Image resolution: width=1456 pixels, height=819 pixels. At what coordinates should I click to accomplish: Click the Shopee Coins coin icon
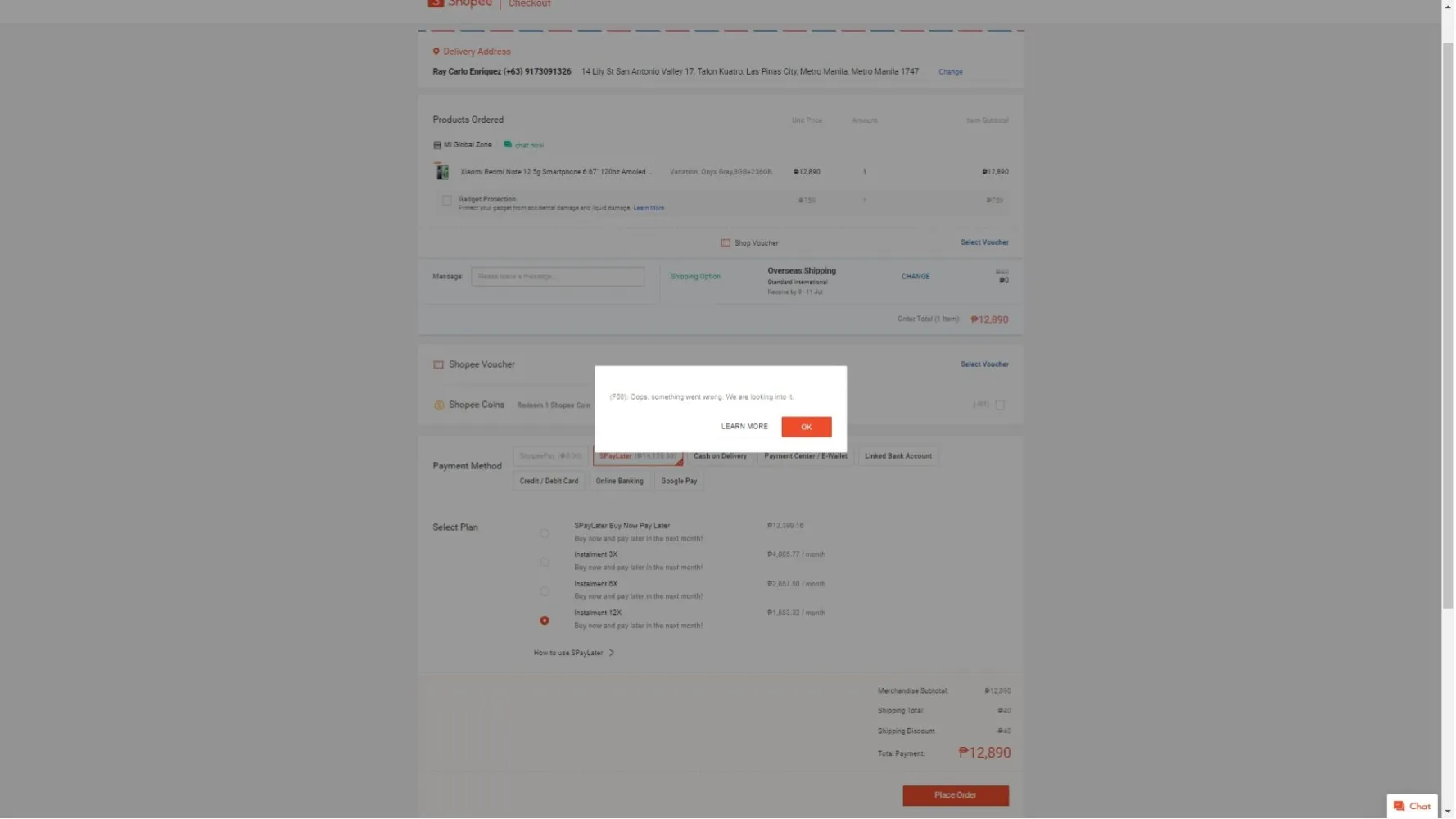click(x=439, y=405)
